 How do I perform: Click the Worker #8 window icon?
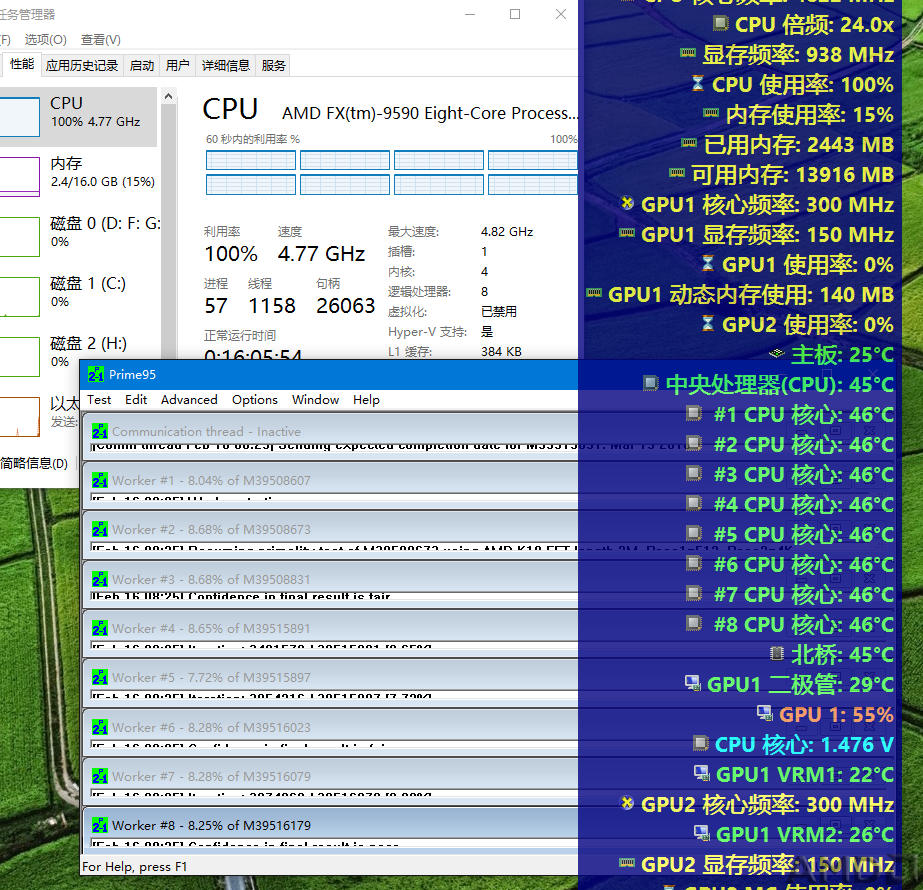99,825
